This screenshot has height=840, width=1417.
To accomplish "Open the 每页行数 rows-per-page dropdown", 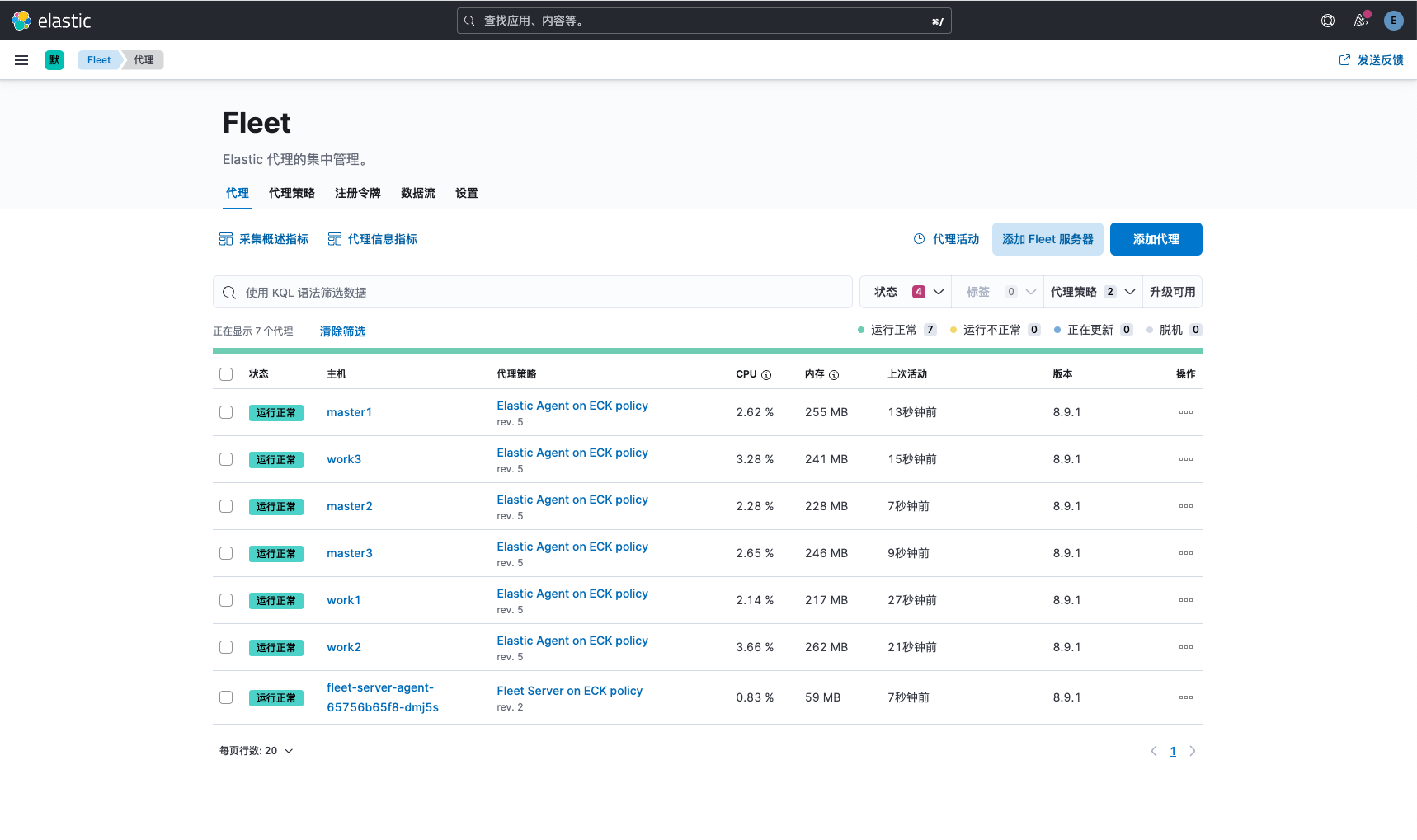I will pos(257,751).
